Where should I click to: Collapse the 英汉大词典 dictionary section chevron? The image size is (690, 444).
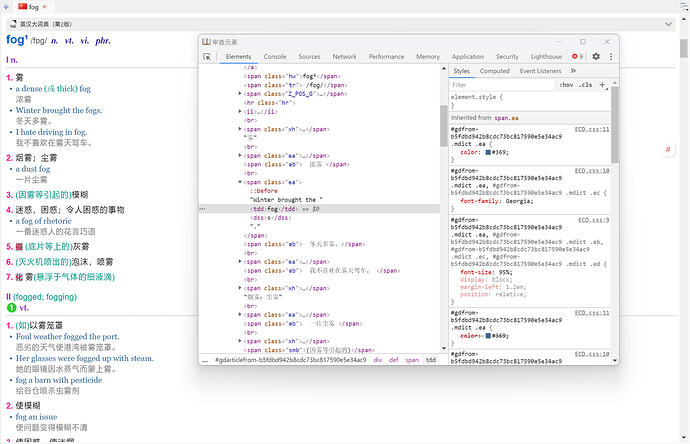pyautogui.click(x=668, y=24)
